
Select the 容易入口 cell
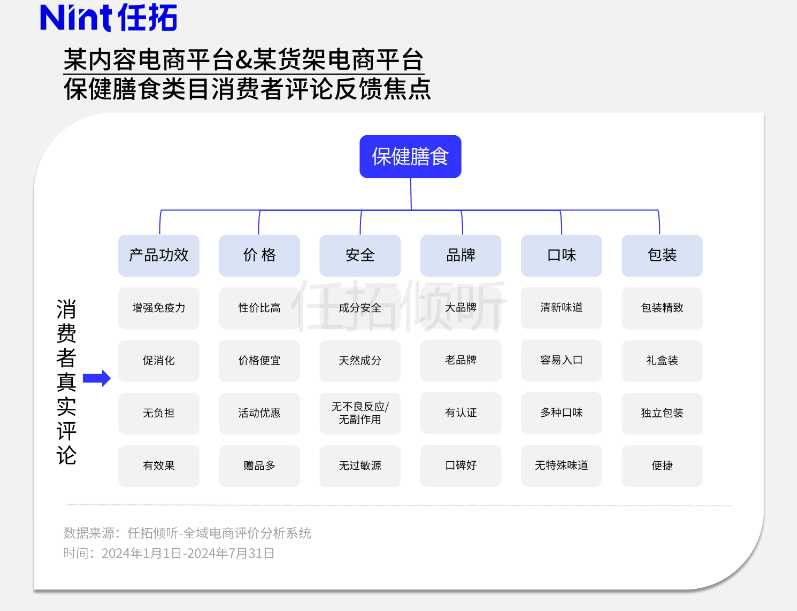coord(561,360)
